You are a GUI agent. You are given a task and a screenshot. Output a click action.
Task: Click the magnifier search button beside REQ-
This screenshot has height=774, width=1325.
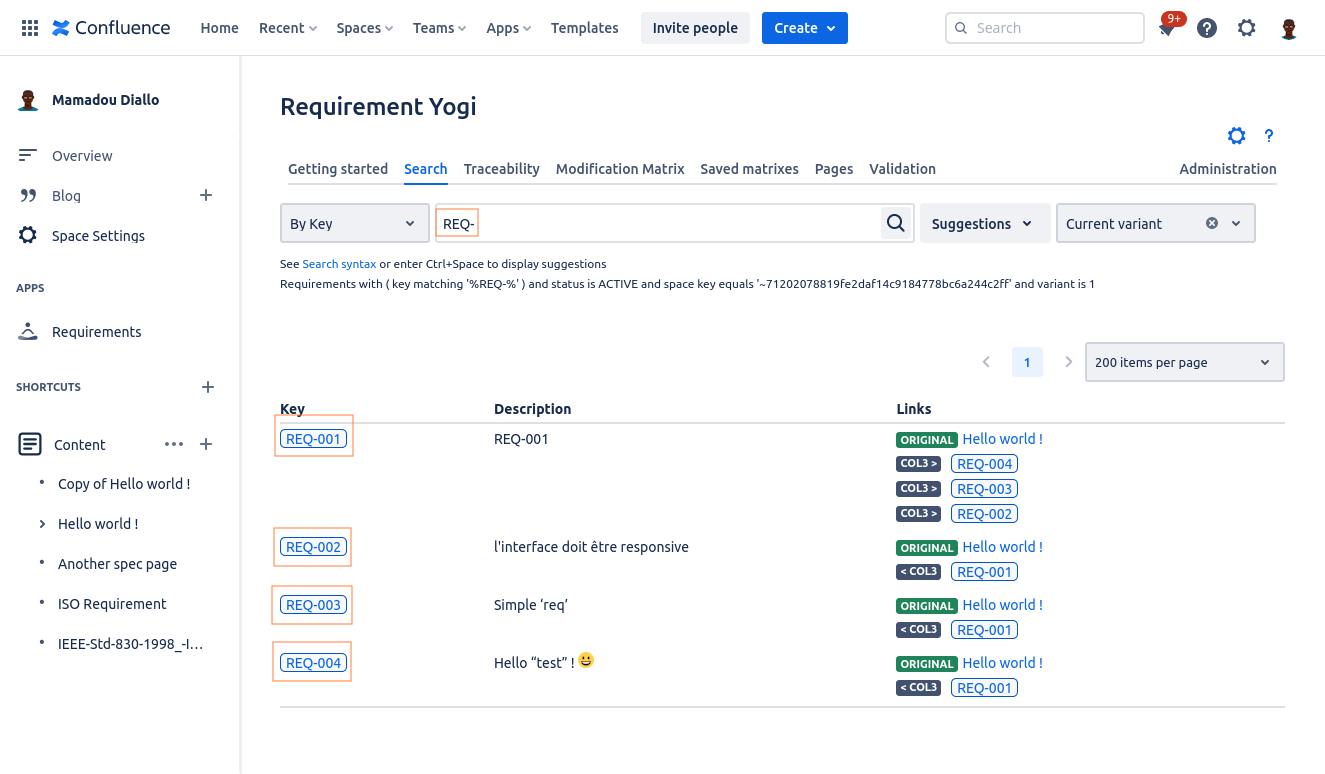point(896,223)
